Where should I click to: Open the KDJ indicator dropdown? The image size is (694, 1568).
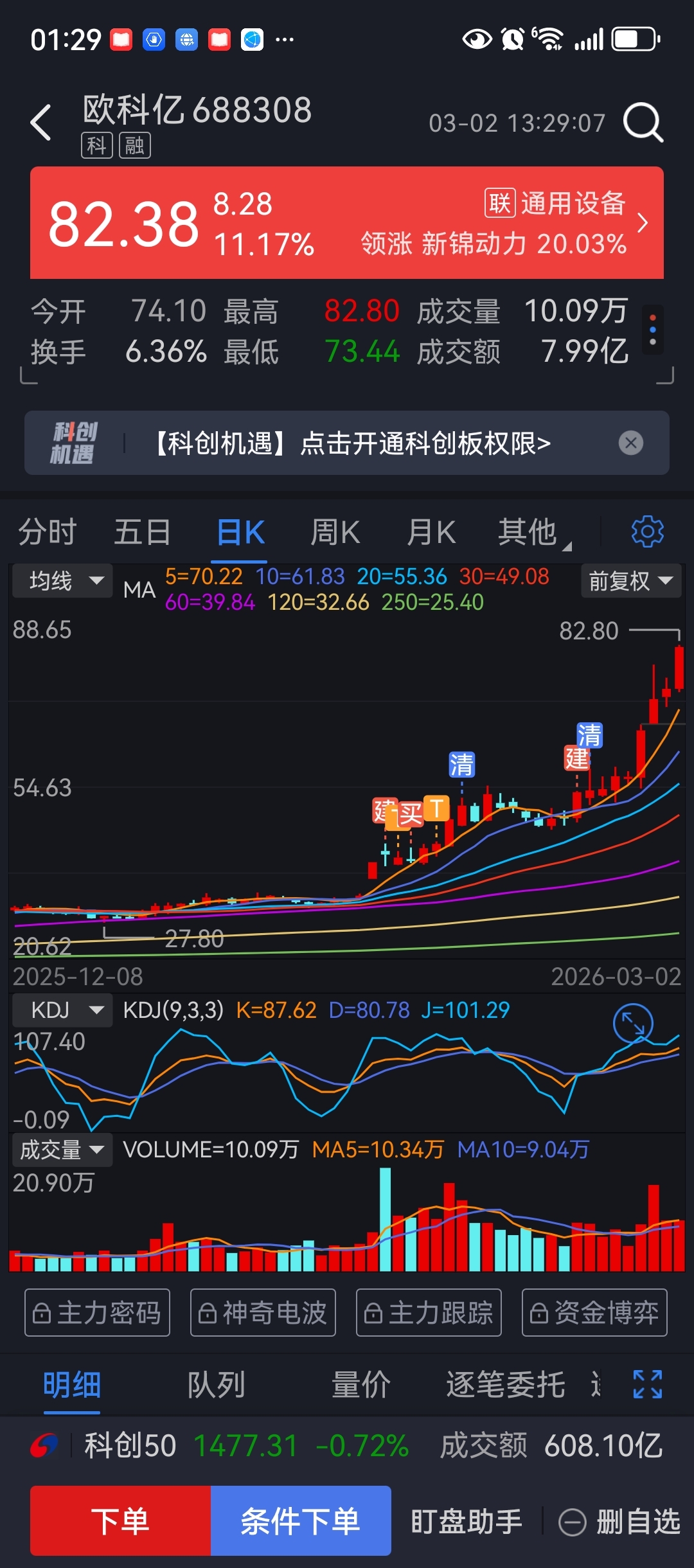click(63, 1010)
